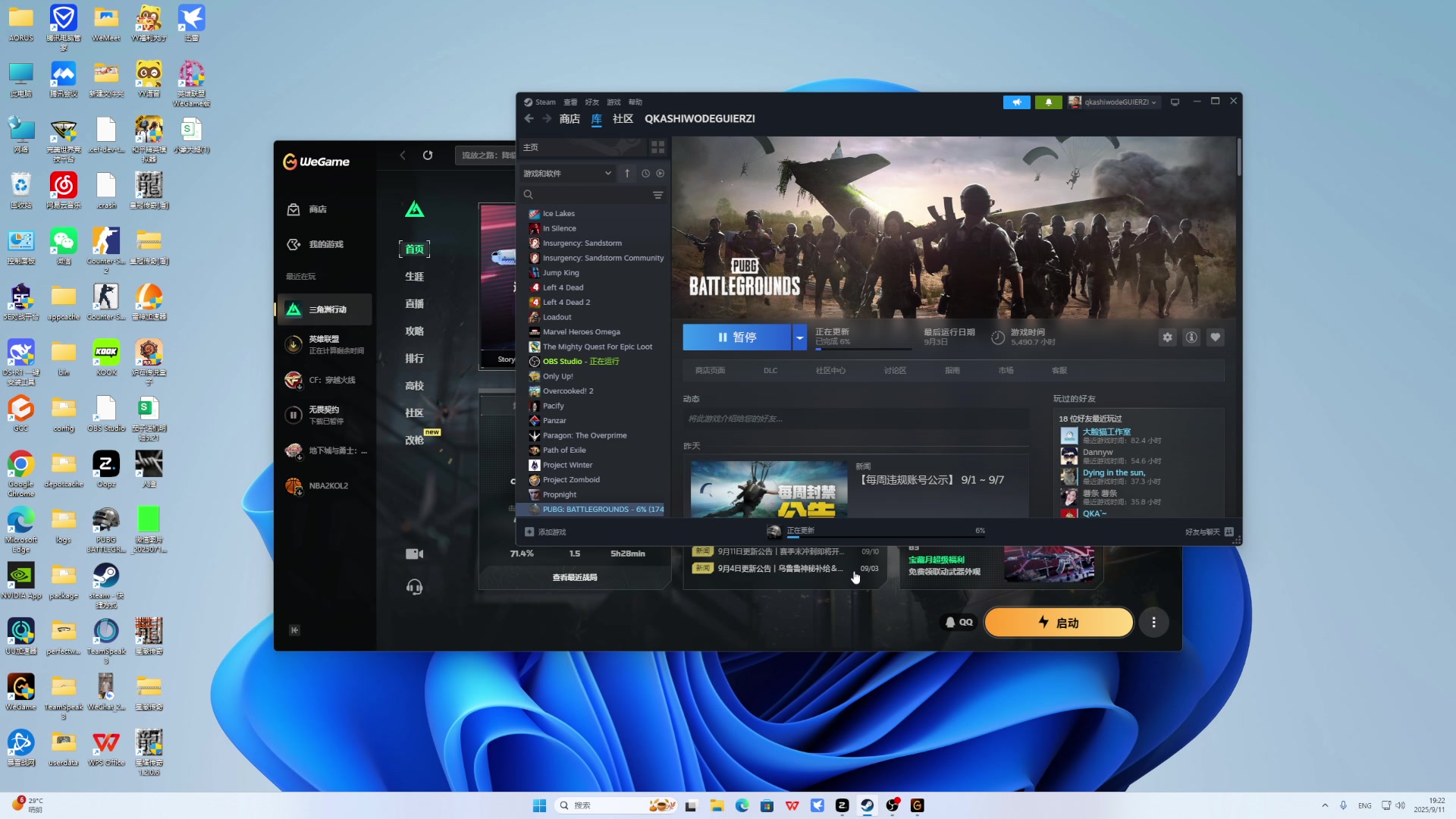Collapse Steam library sections arrow
Viewport: 1456px width, 819px height.
[627, 174]
